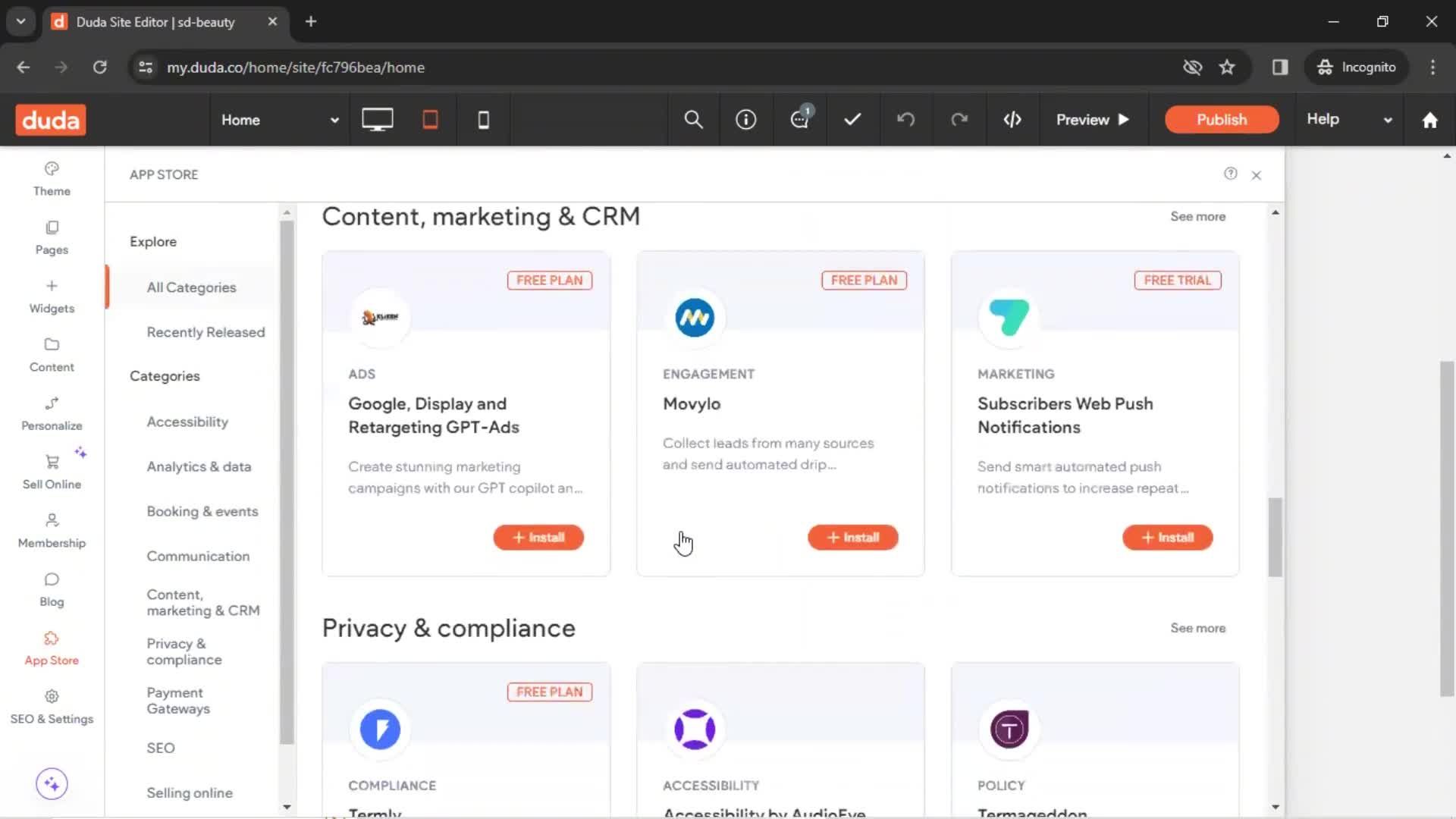Select All Categories in explore list
The image size is (1456, 819).
click(191, 287)
